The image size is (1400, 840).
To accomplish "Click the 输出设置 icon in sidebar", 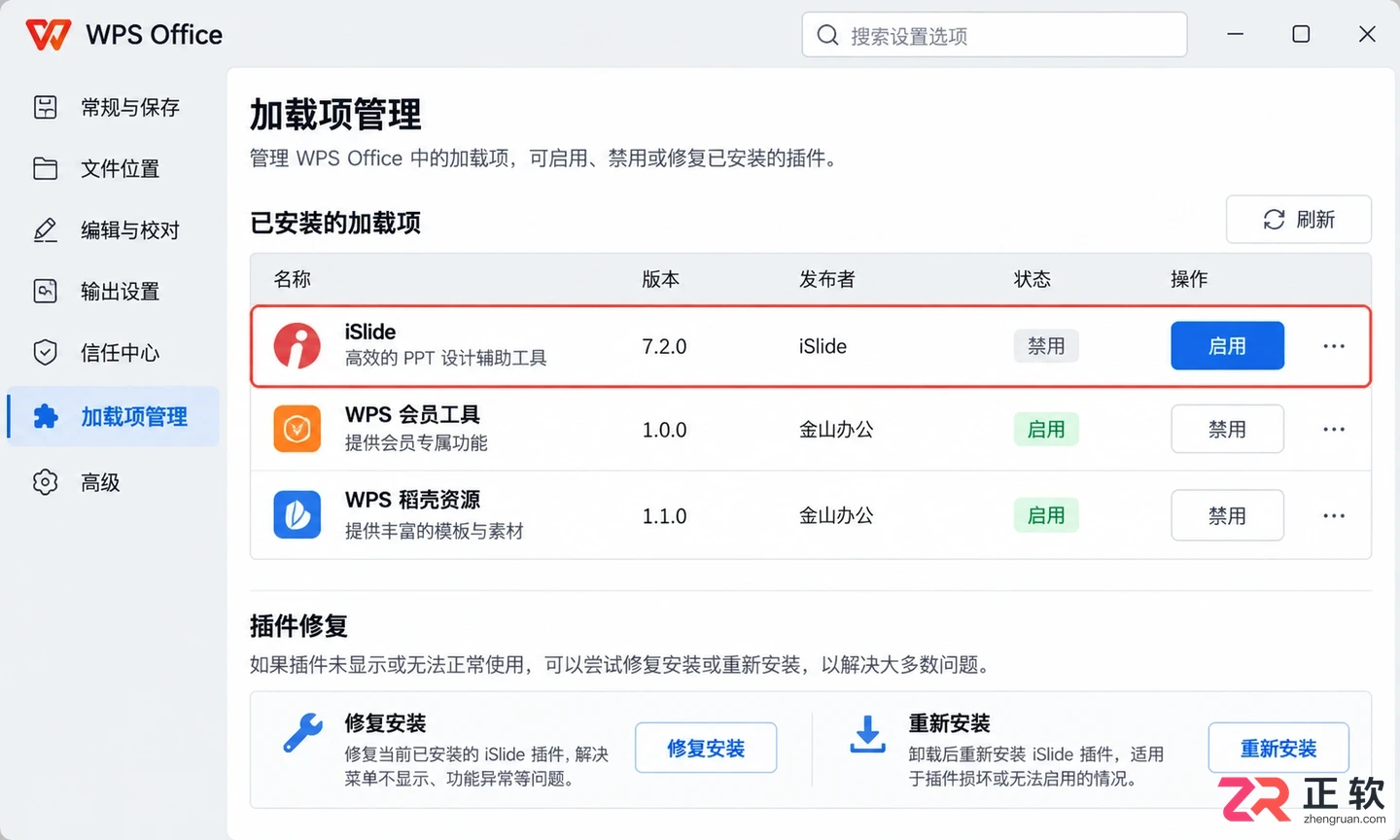I will pos(46,291).
